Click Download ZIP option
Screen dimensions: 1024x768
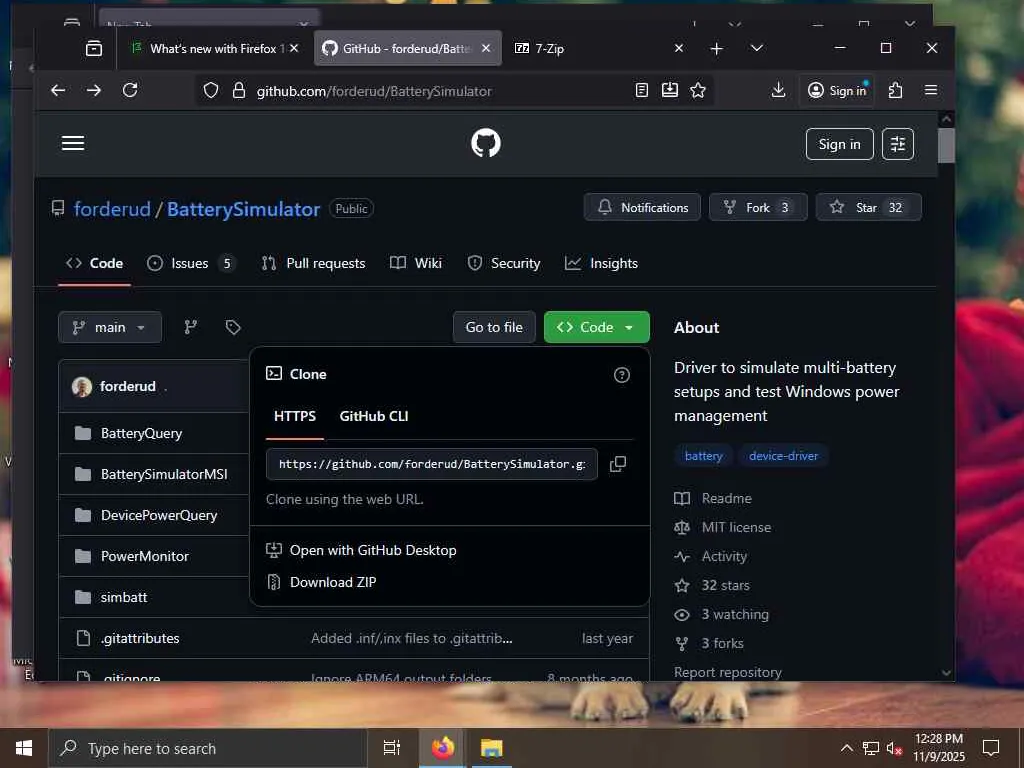tap(332, 583)
